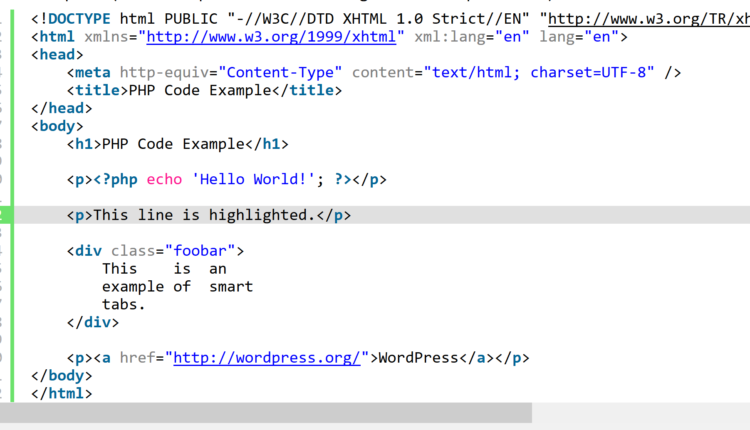This screenshot has width=750, height=430.
Task: Click the href attribute name
Action: (137, 358)
